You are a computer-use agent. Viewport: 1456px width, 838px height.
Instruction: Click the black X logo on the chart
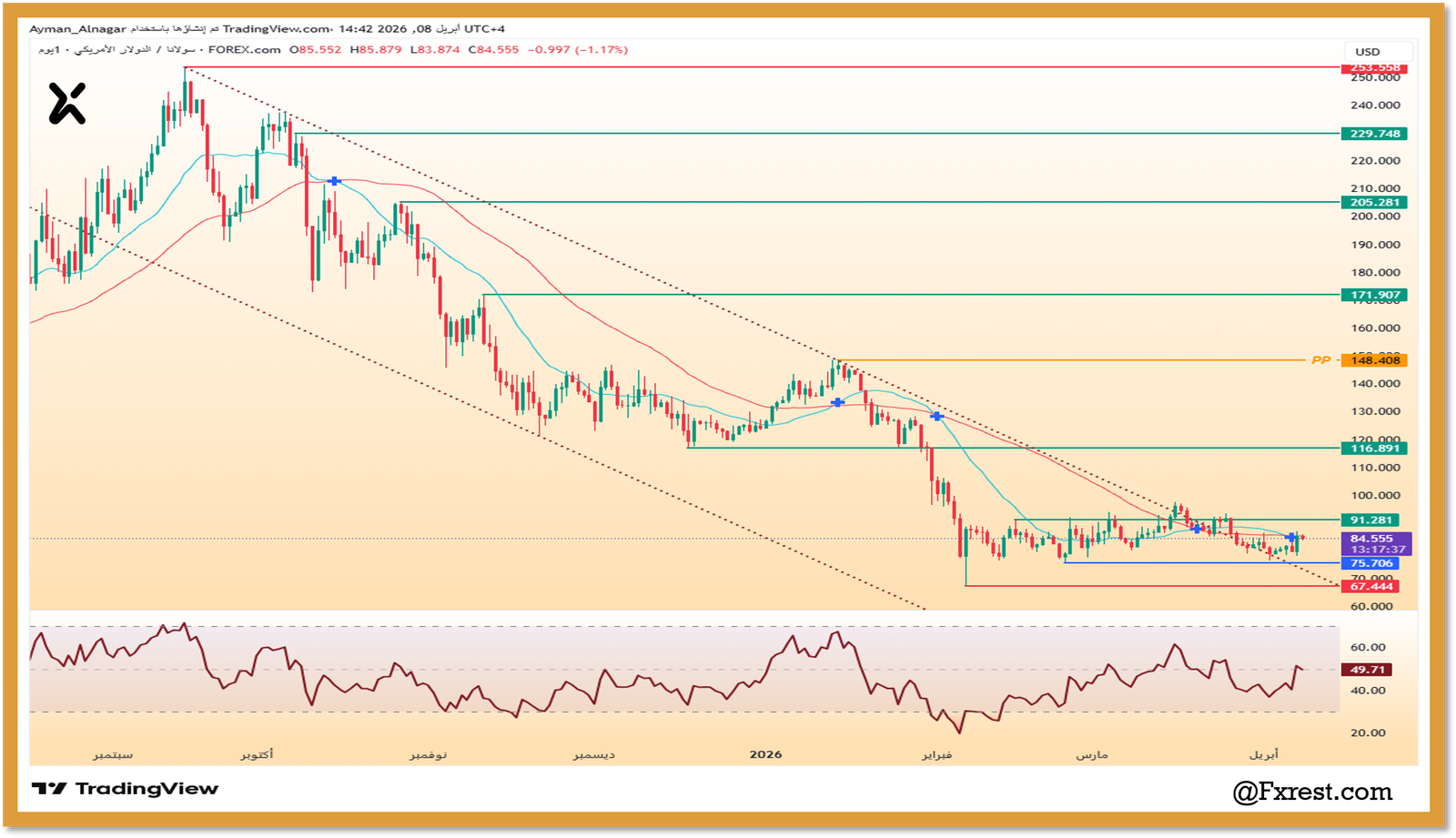pos(66,103)
